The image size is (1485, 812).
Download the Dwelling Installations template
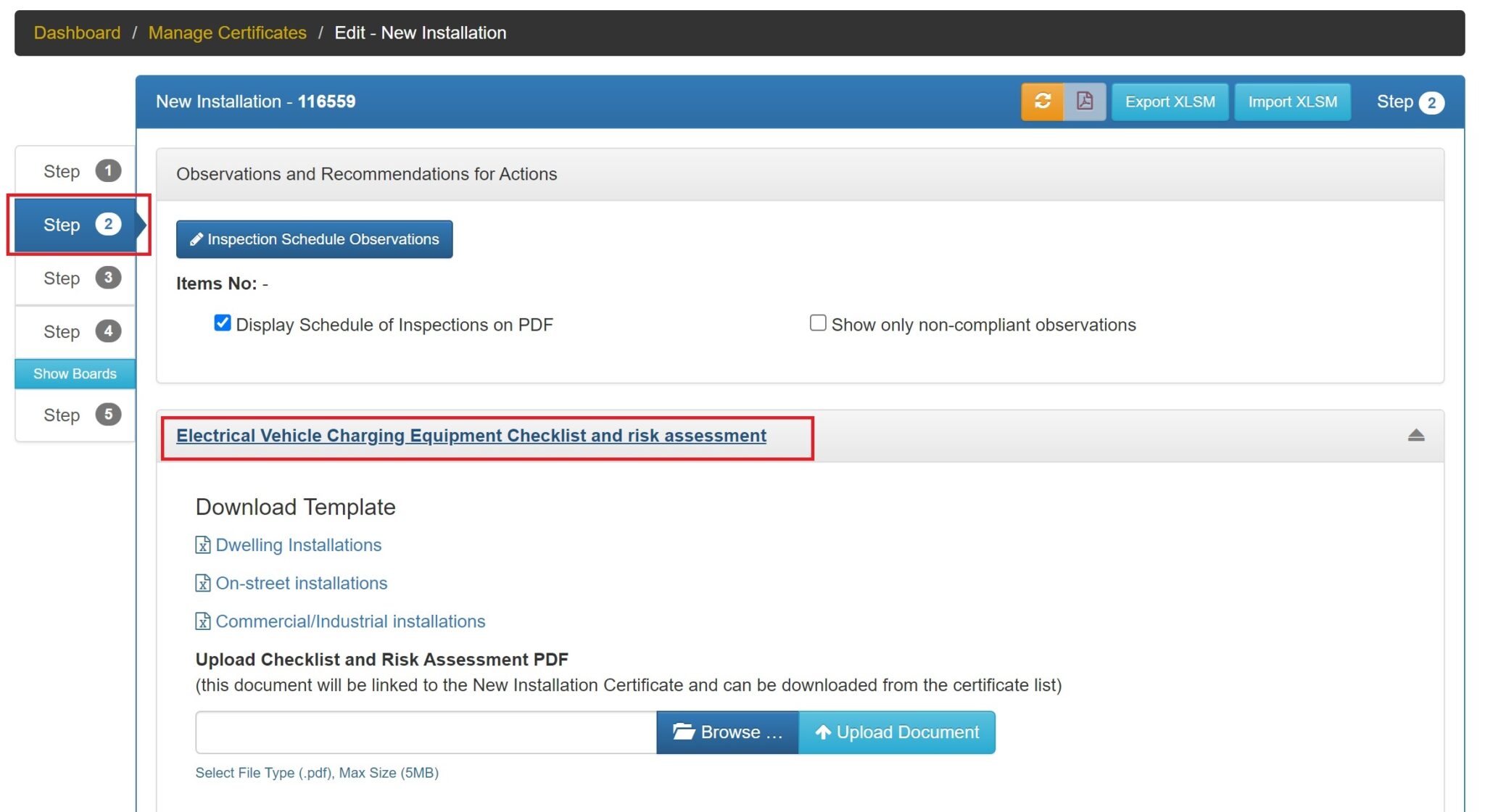pyautogui.click(x=298, y=544)
